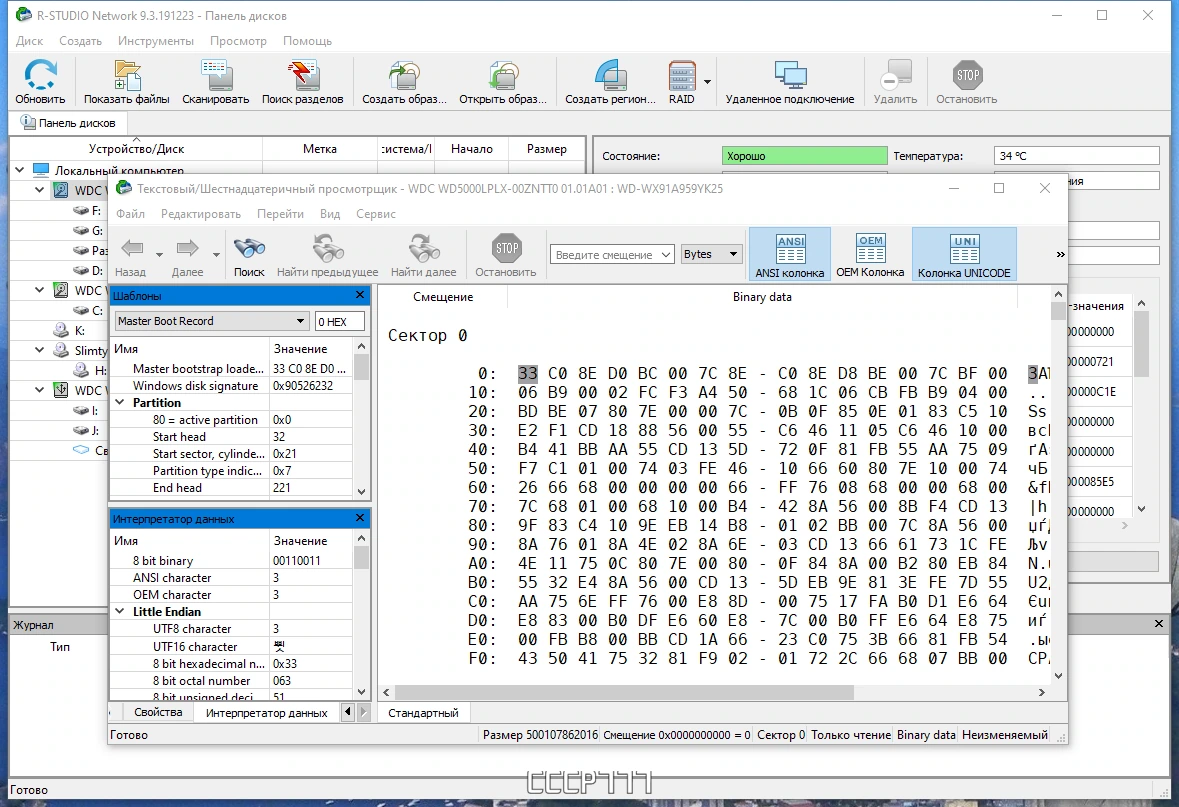Switch to Интерпретатор данных bottom tab
The width and height of the screenshot is (1179, 807).
tap(266, 712)
